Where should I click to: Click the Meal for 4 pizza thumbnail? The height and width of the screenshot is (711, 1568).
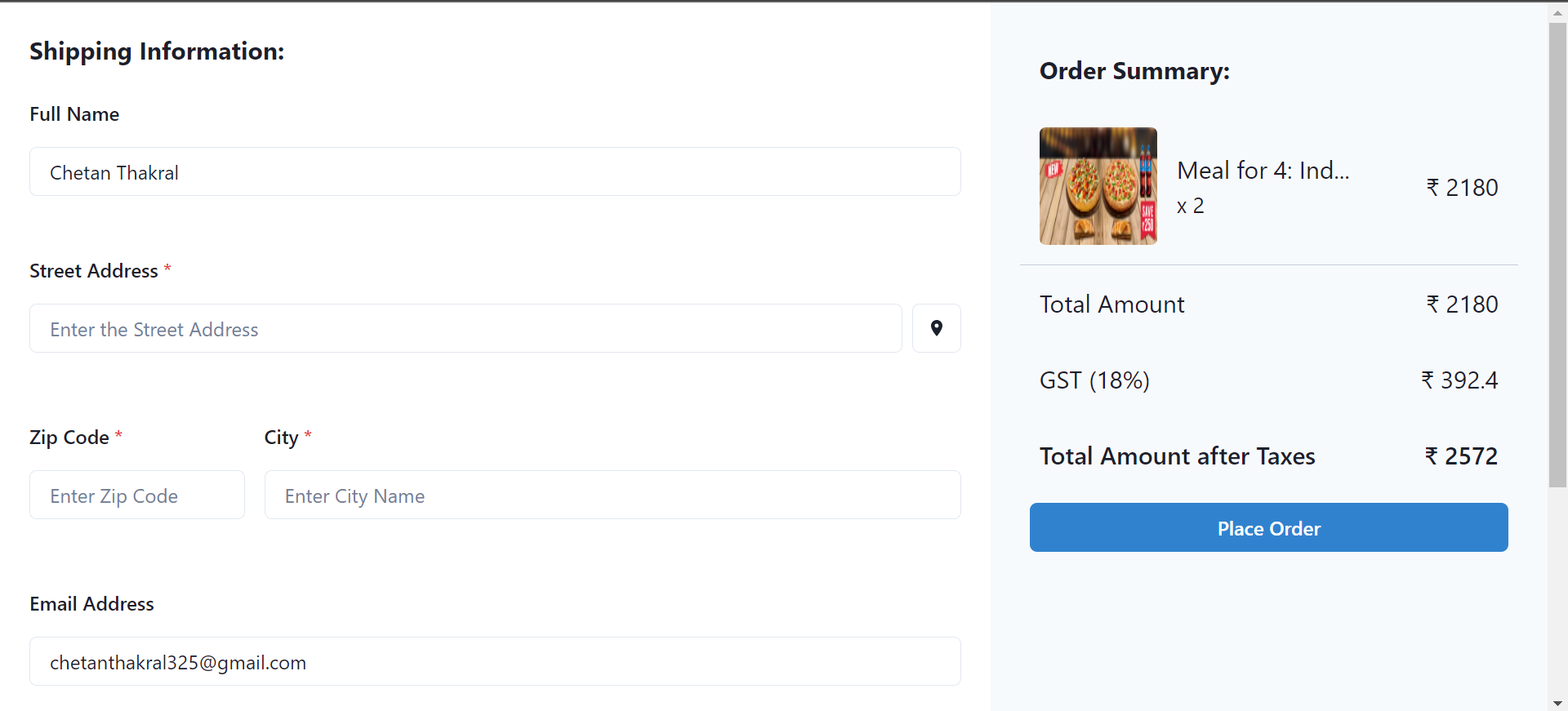[x=1098, y=186]
